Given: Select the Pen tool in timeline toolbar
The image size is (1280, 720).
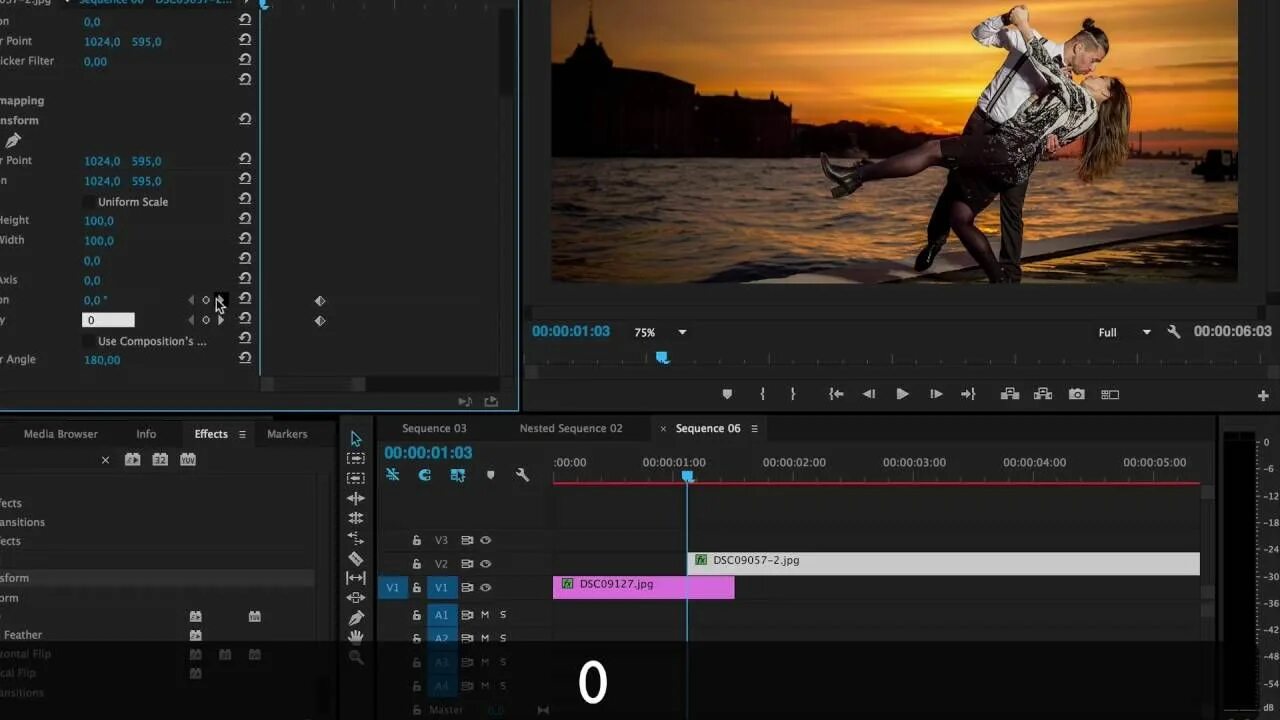Looking at the screenshot, I should [x=355, y=617].
